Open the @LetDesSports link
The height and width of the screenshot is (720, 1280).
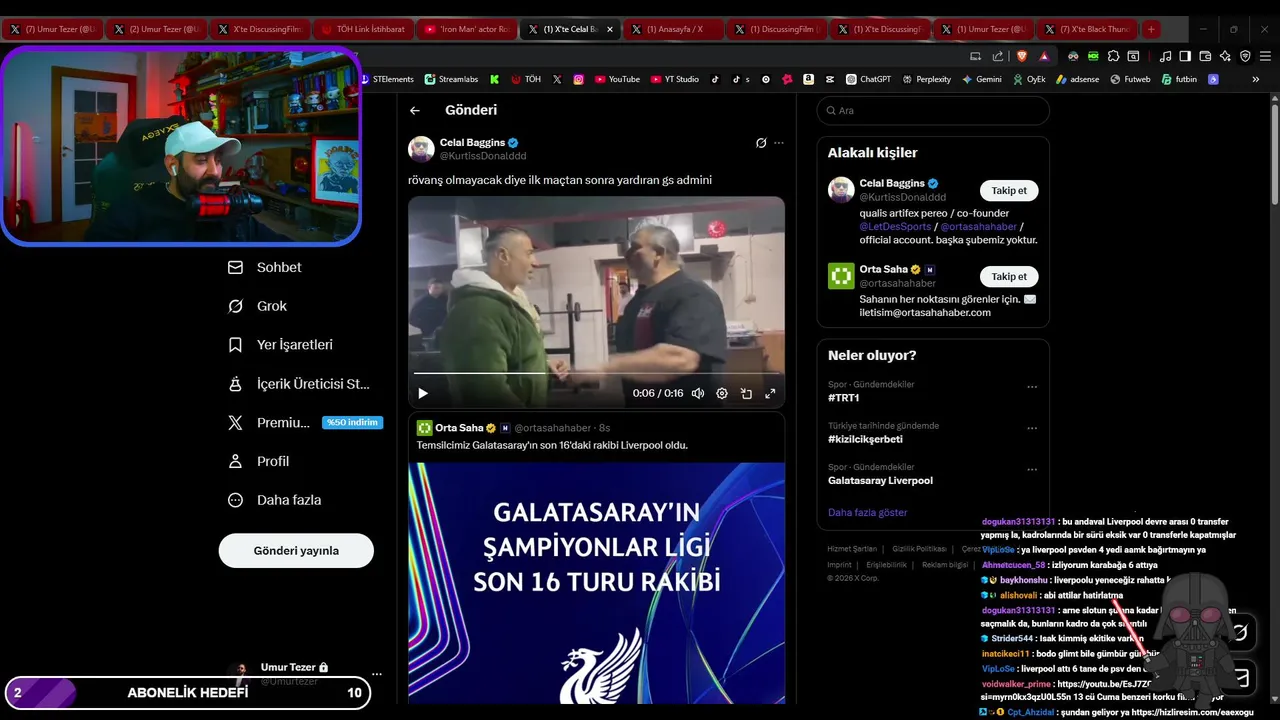pos(895,227)
